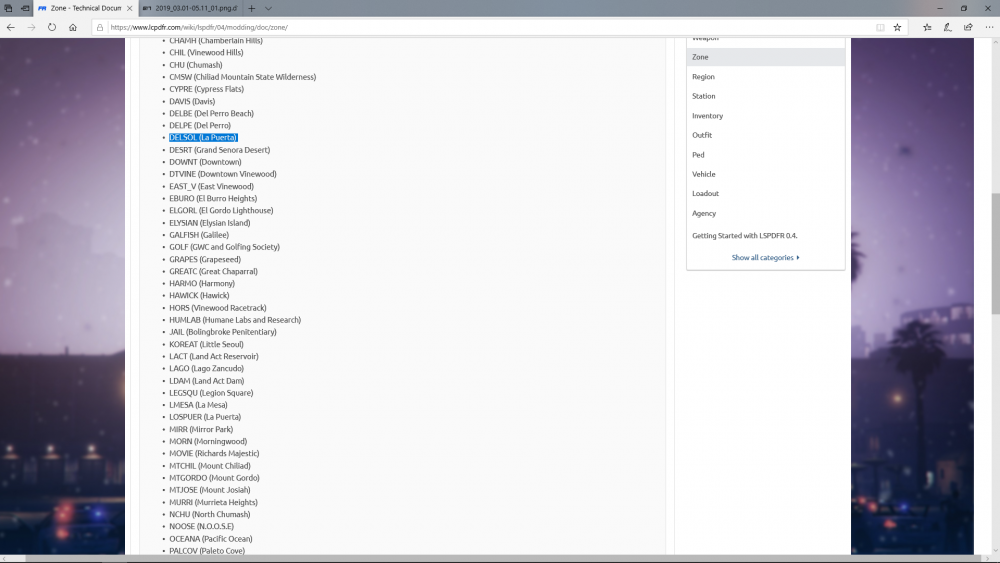Click the CHIL (Vinewood Hills) entry
The width and height of the screenshot is (1000, 563).
206,53
